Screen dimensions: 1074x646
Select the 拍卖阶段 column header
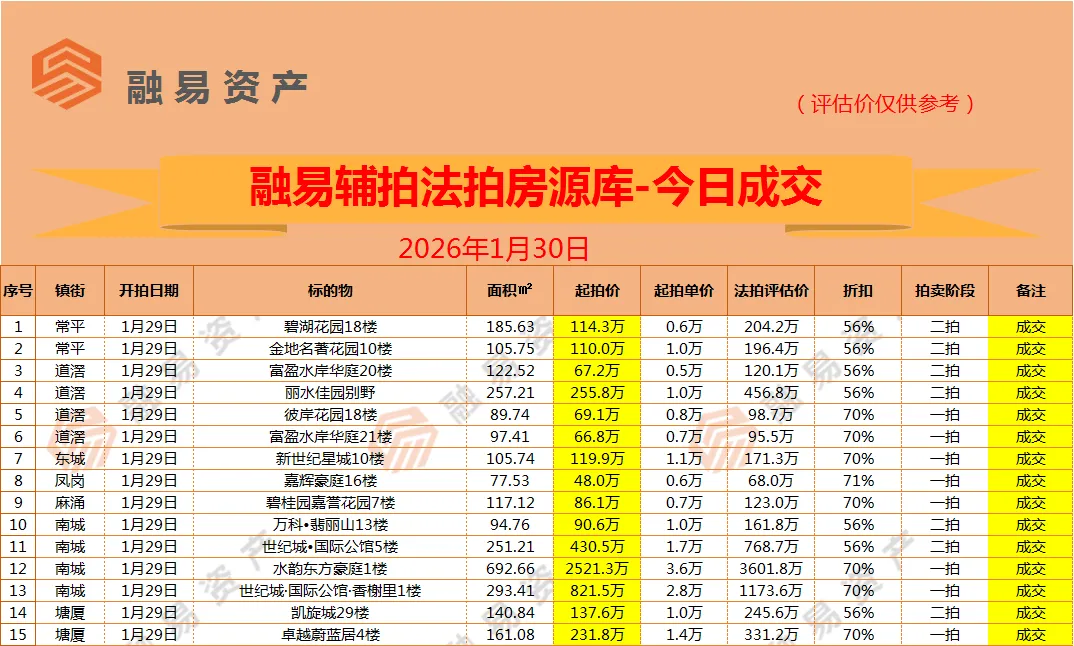pyautogui.click(x=945, y=290)
